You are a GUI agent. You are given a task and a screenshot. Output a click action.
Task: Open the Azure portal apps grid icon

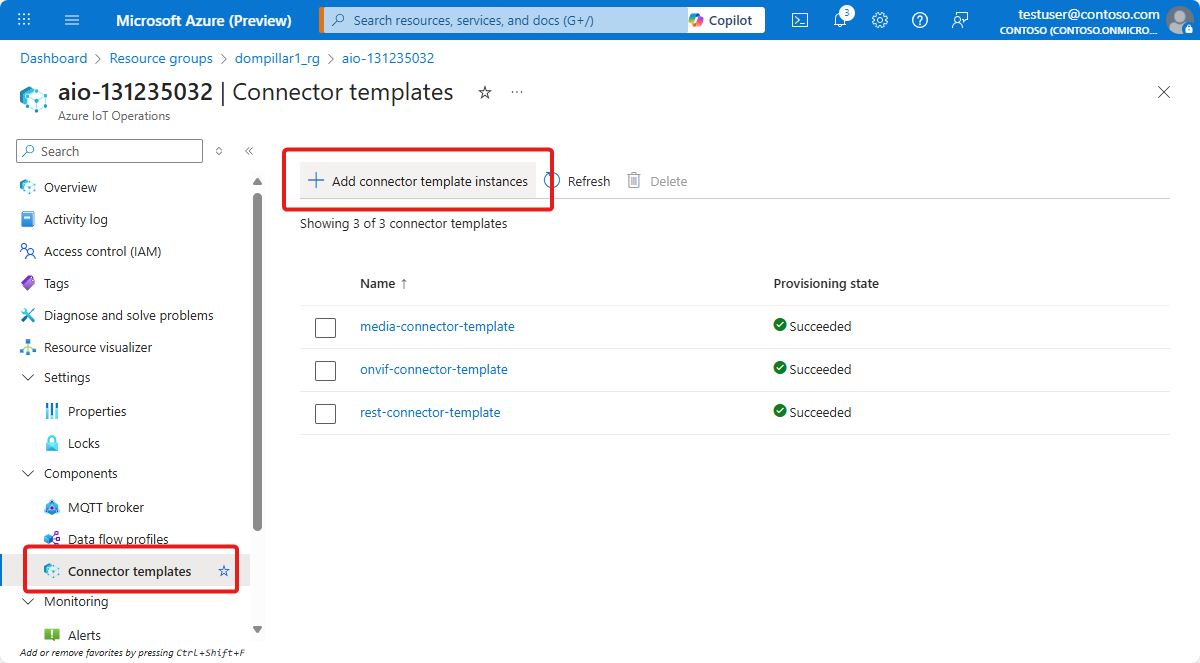25,20
